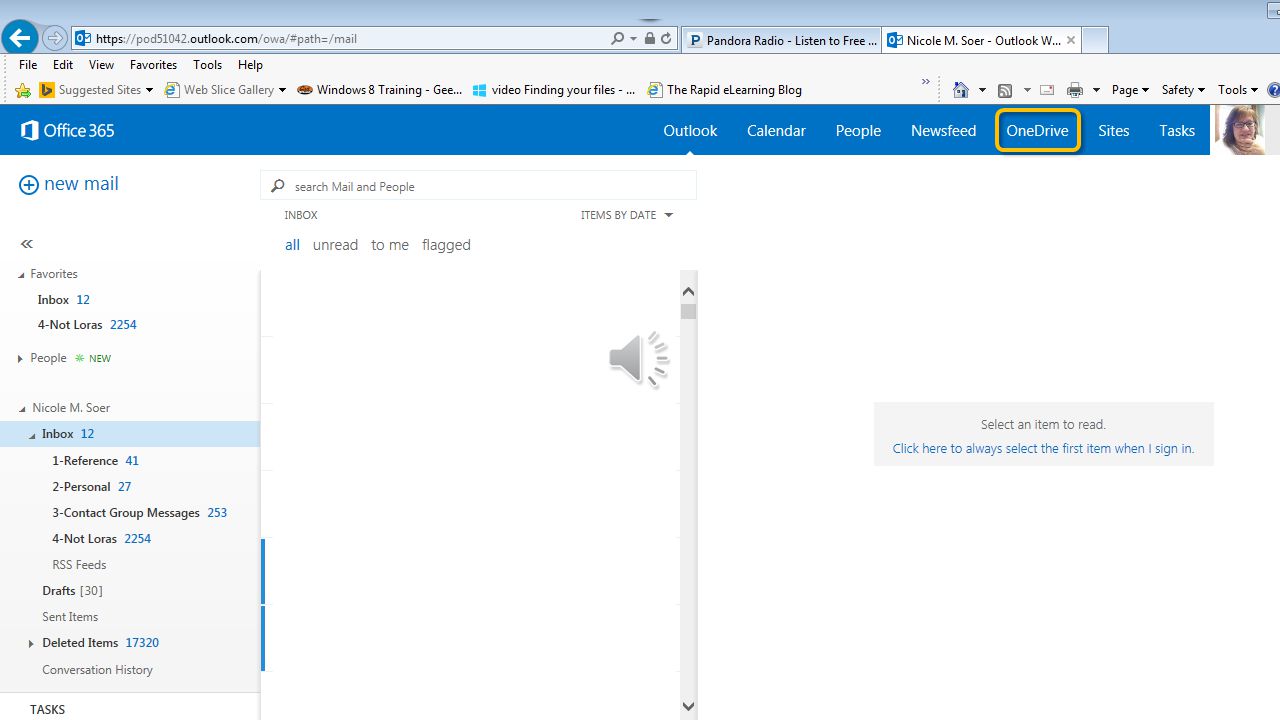1280x720 pixels.
Task: Open the Items by Date sort dropdown
Action: click(627, 215)
